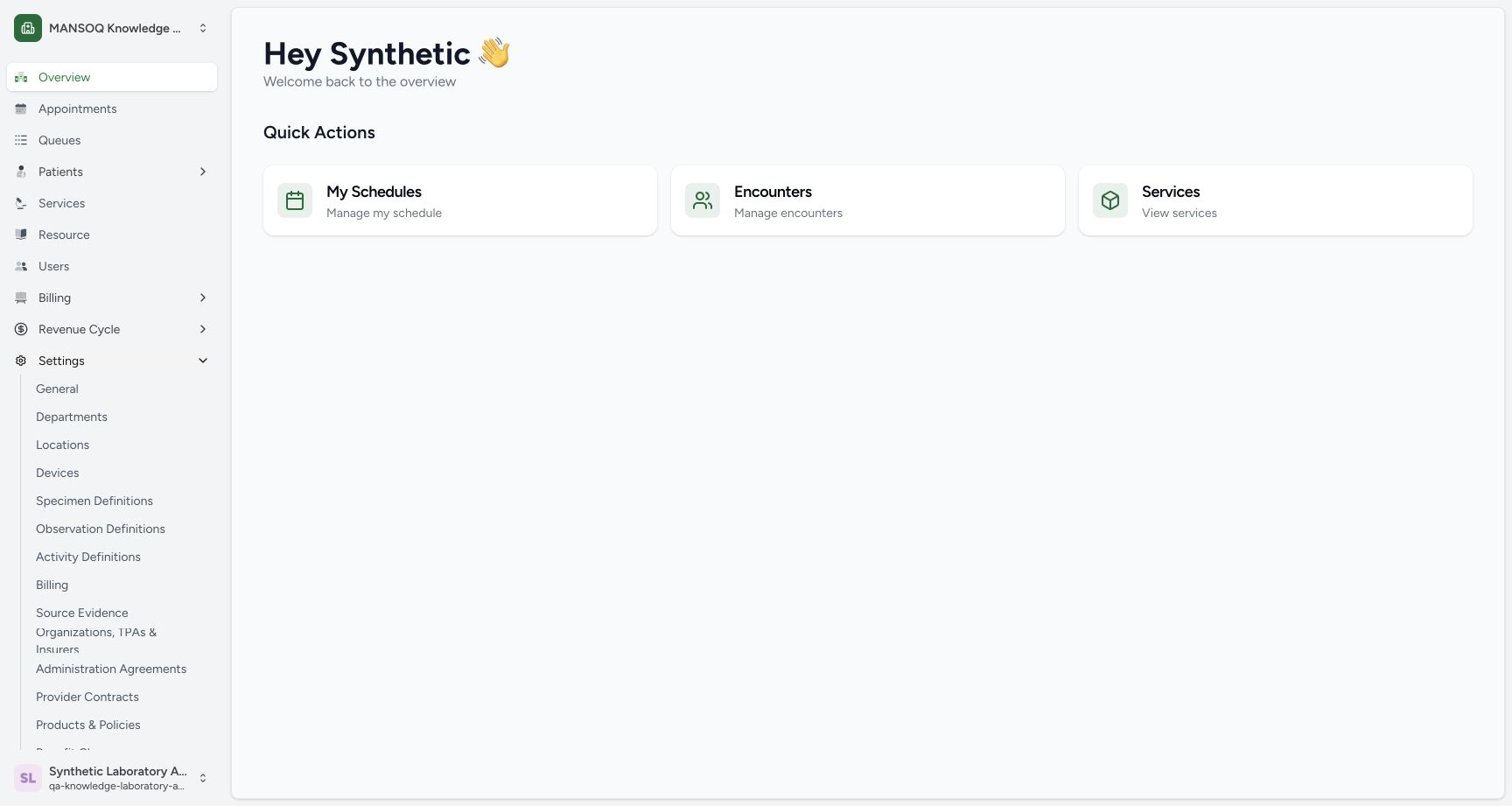This screenshot has height=806, width=1512.
Task: Click the My Schedules calendar icon
Action: (x=295, y=200)
